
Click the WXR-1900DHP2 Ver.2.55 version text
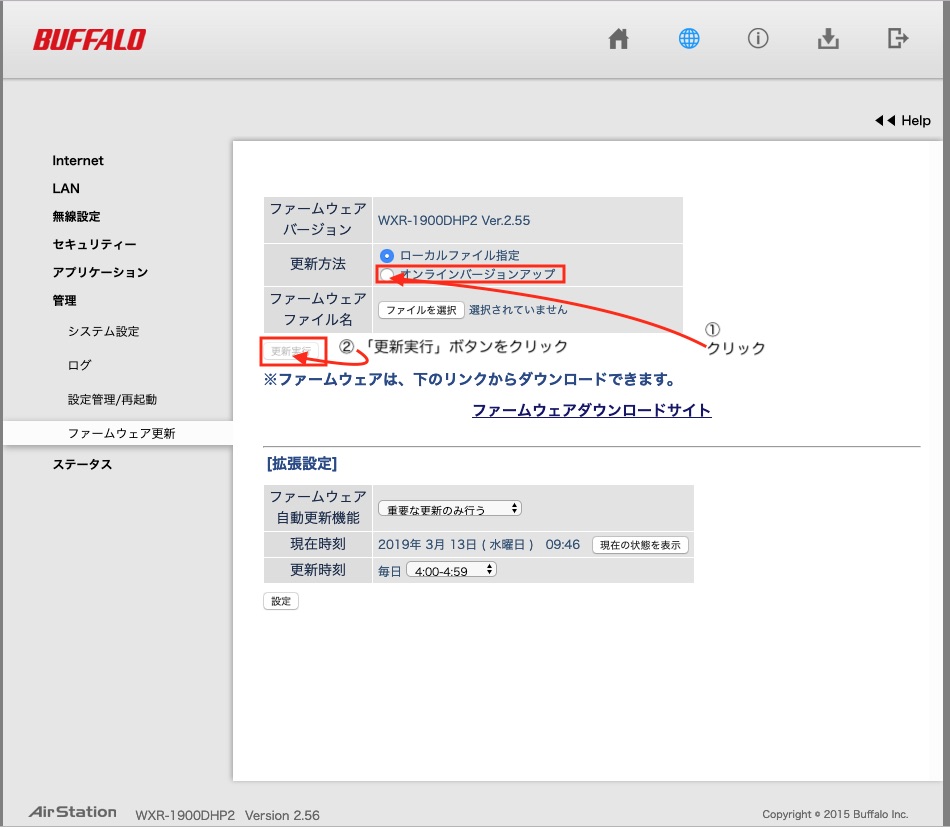(454, 221)
